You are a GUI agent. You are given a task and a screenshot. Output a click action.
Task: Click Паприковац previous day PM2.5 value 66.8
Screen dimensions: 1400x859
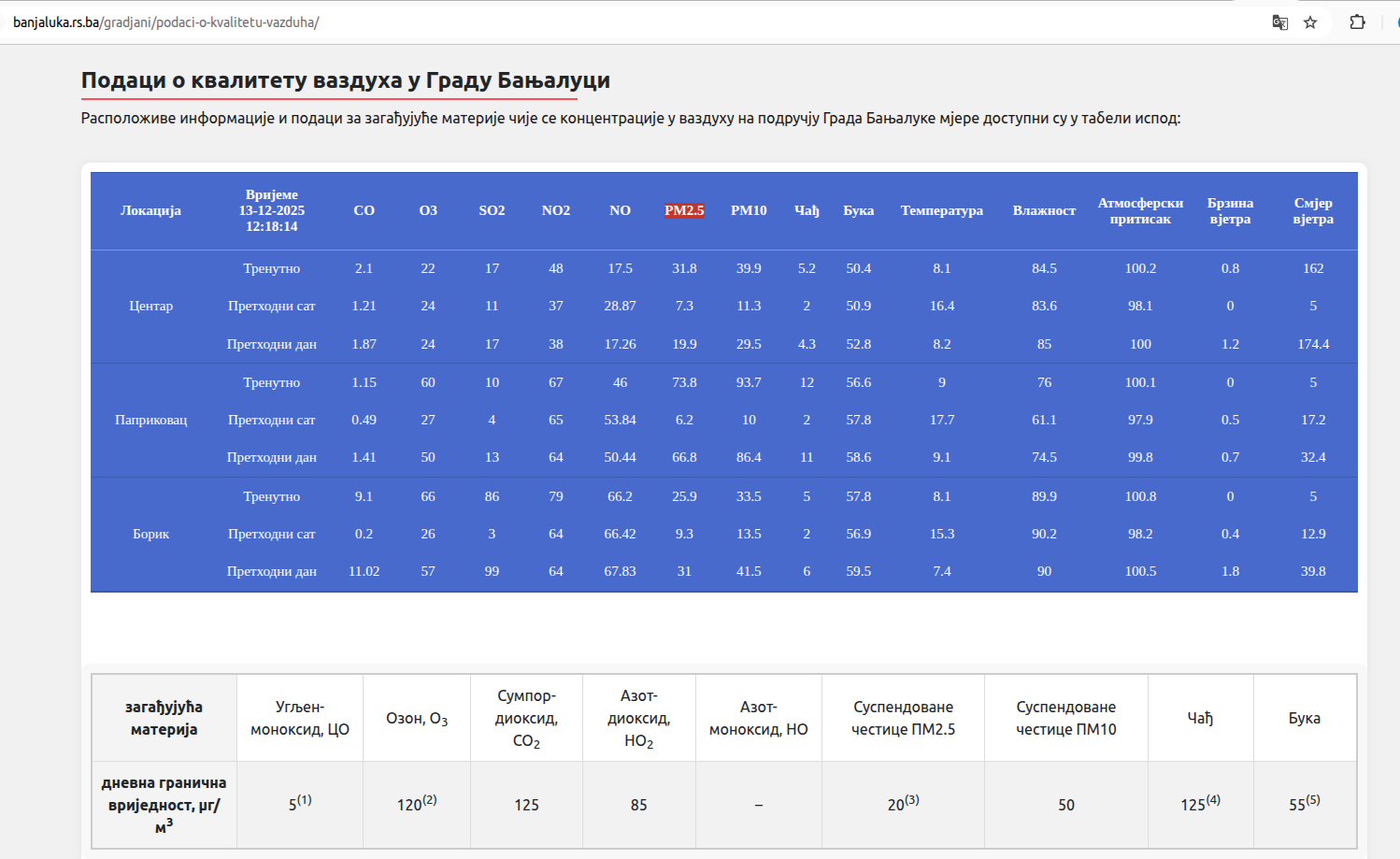pos(684,457)
